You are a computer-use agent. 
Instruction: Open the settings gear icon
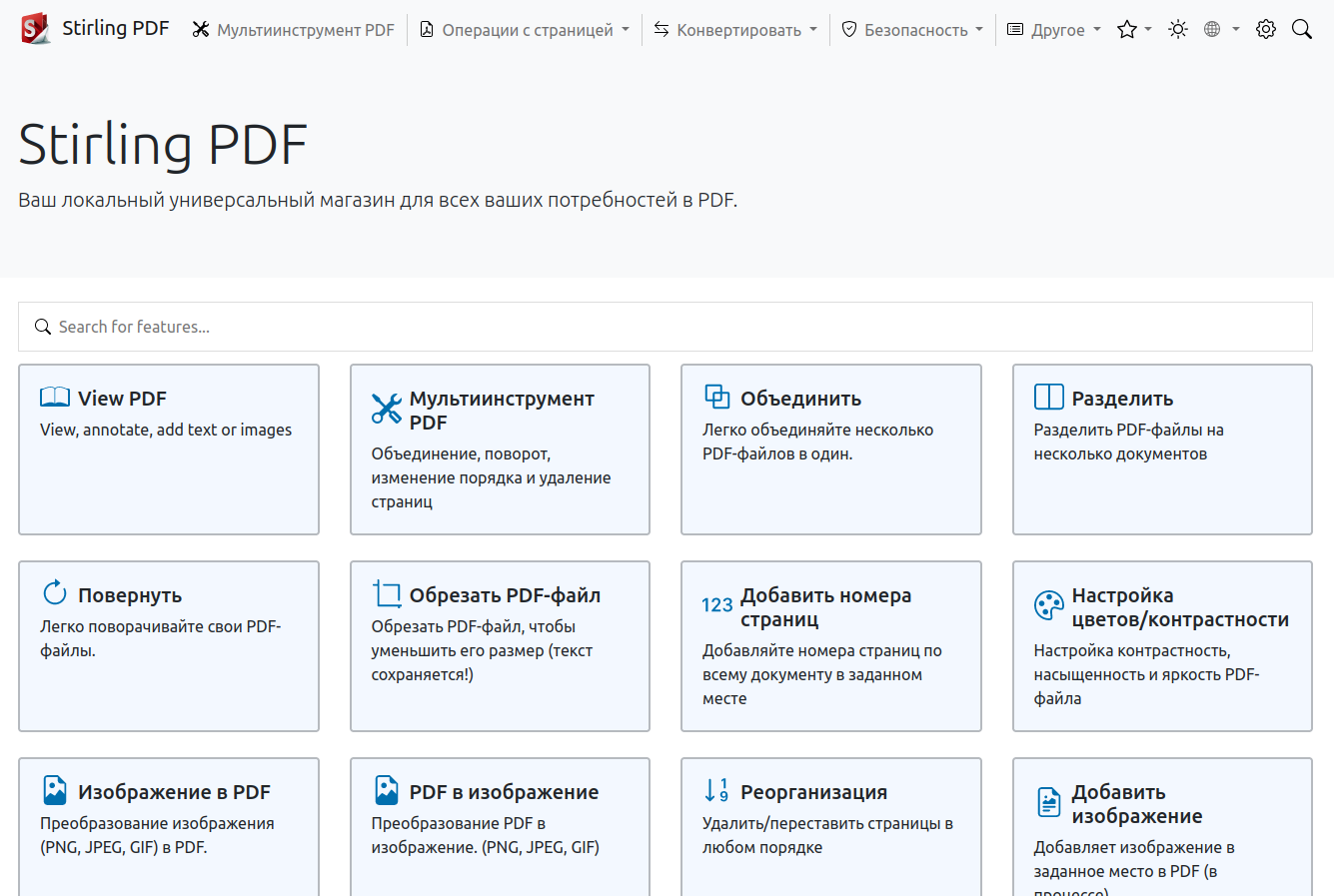tap(1265, 29)
